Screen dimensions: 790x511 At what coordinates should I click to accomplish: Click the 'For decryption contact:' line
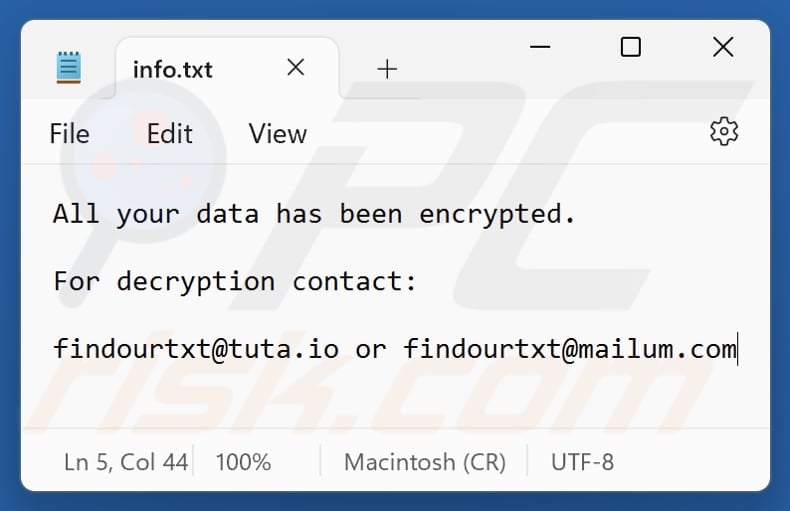pyautogui.click(x=235, y=281)
